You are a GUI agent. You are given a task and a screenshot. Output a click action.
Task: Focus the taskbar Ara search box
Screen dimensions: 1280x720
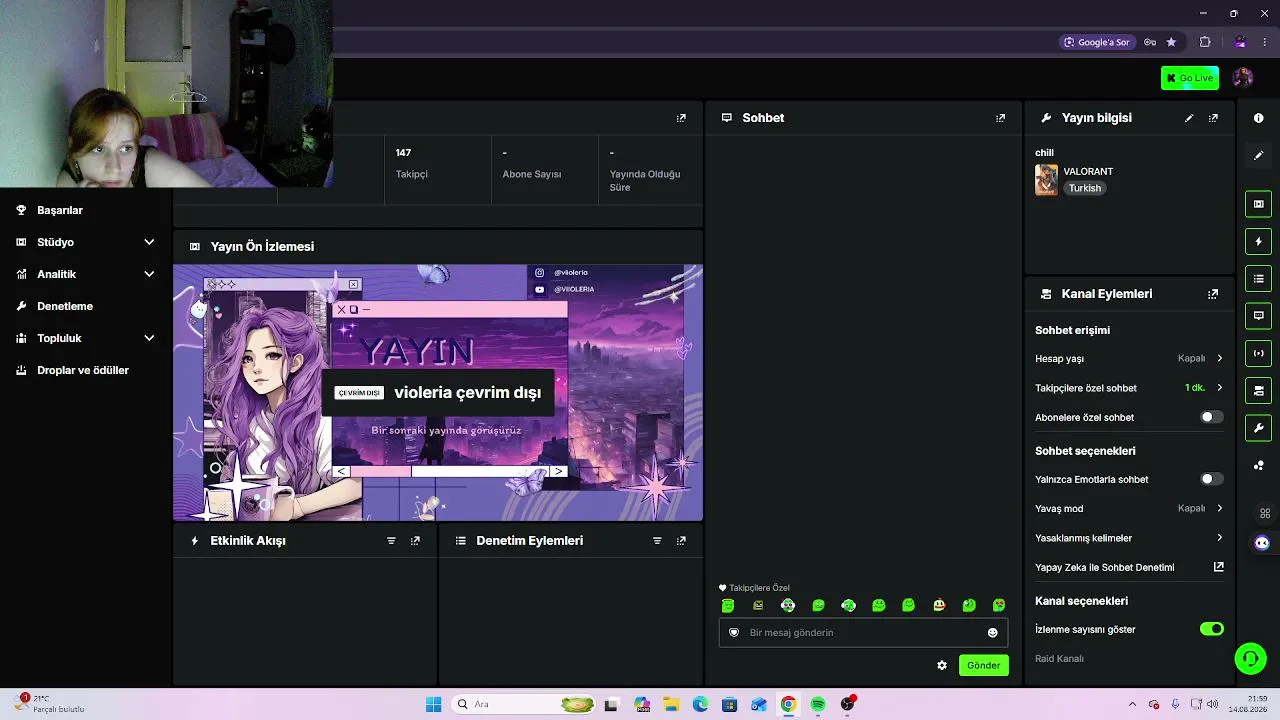(523, 704)
